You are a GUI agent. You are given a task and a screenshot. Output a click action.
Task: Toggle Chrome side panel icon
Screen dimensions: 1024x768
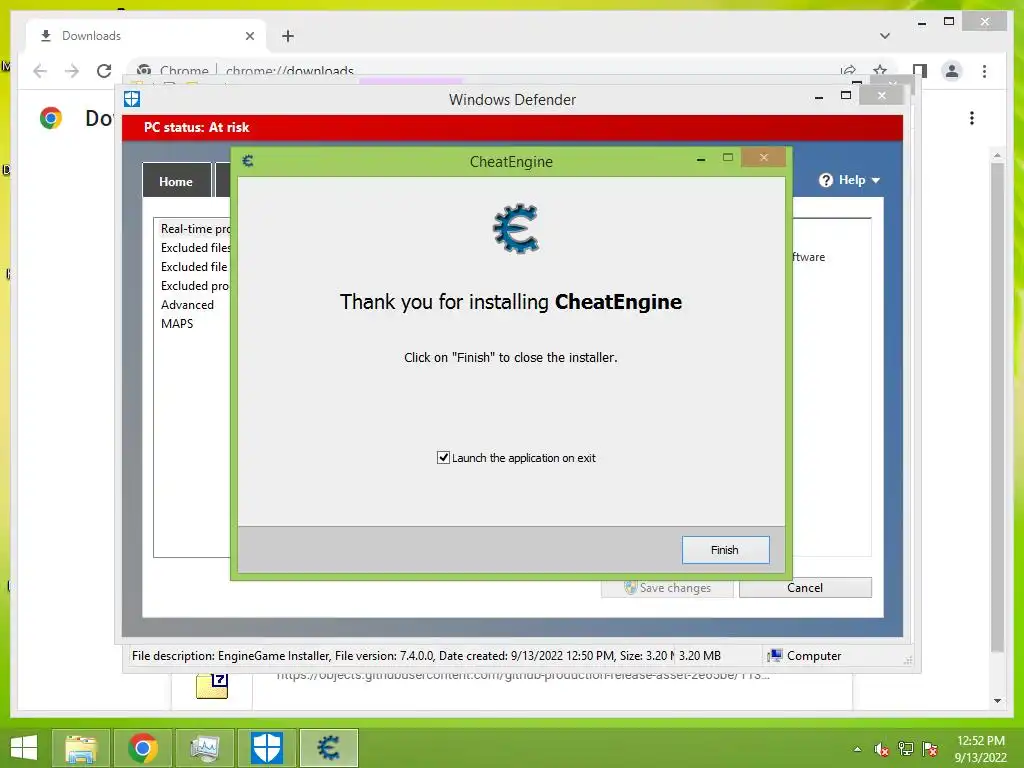(x=920, y=71)
